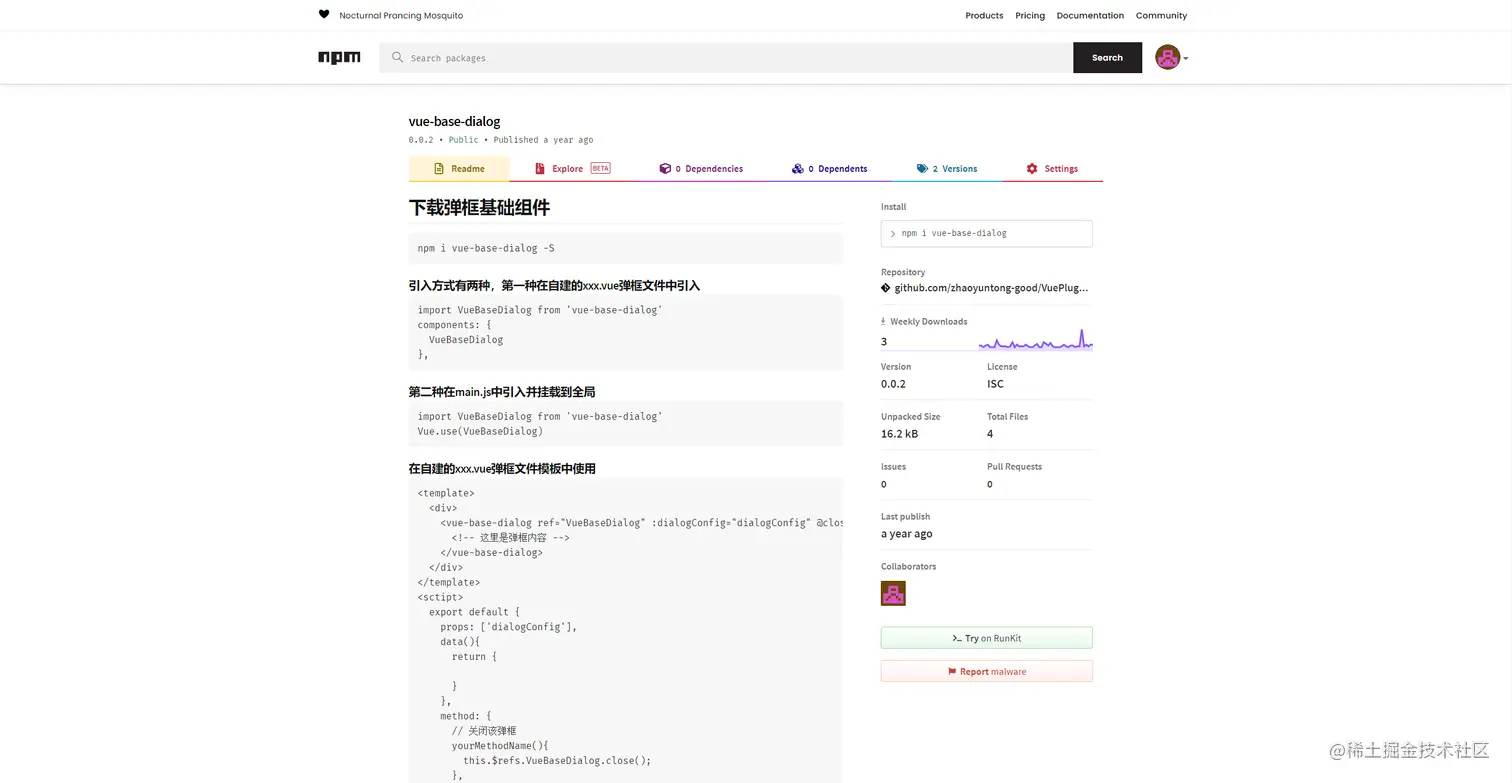Image resolution: width=1512 pixels, height=783 pixels.
Task: Open the Documentation link
Action: tap(1090, 15)
